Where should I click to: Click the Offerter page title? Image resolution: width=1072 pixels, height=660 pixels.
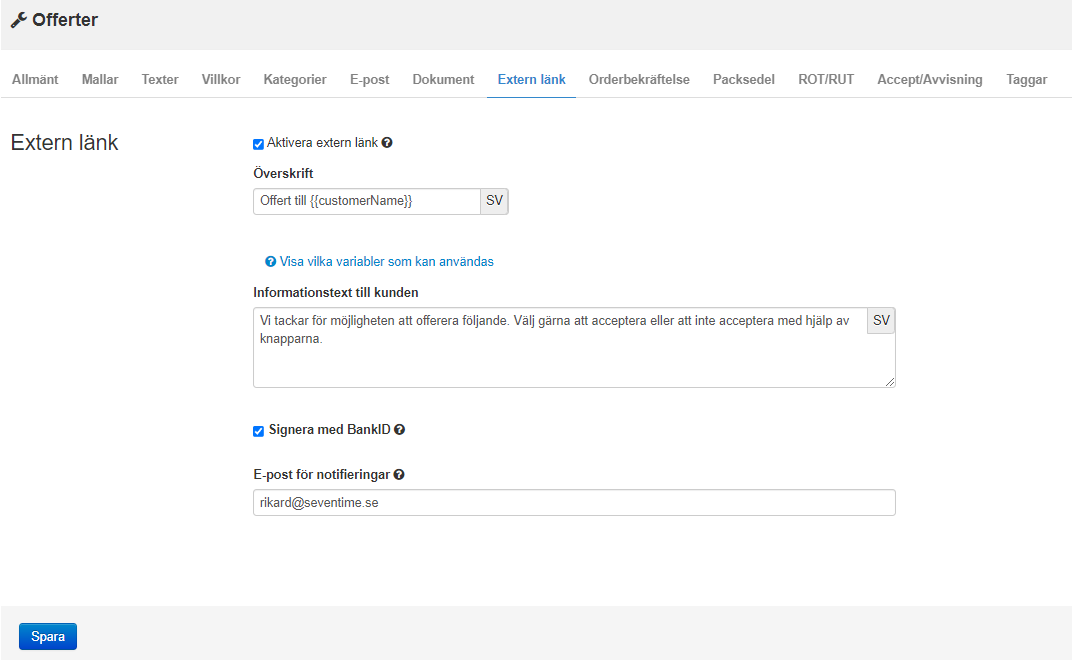[65, 21]
